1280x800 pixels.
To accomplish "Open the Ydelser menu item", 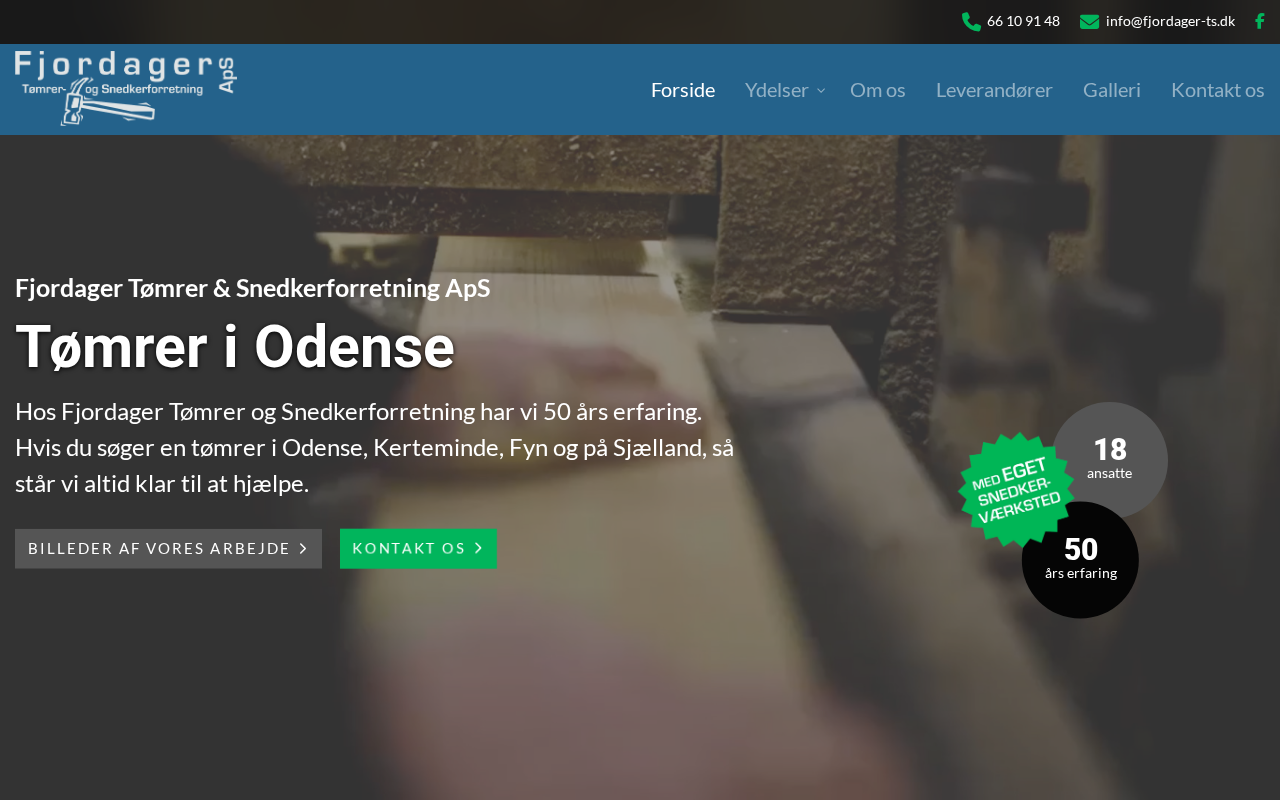I will pyautogui.click(x=777, y=90).
